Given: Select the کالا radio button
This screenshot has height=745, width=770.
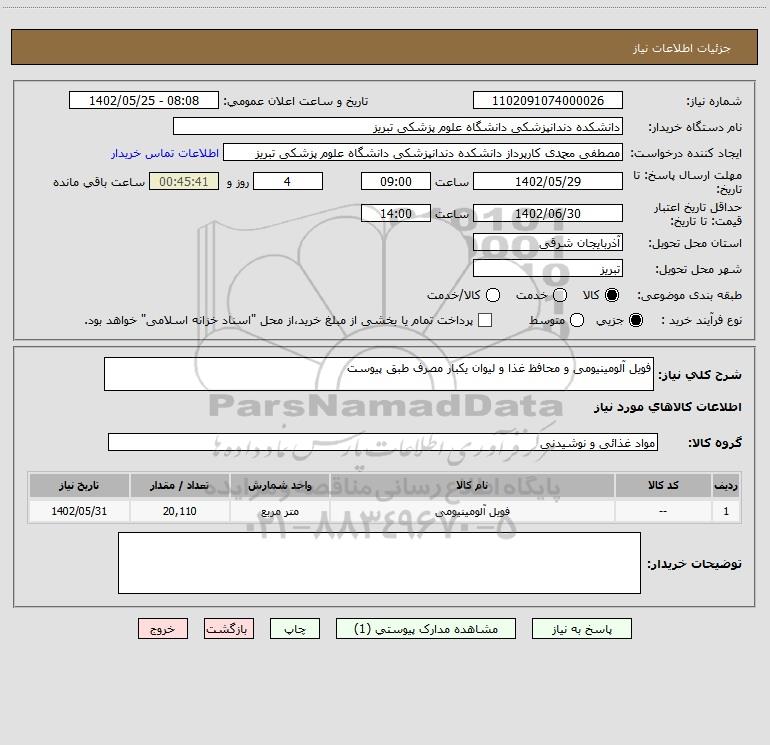Looking at the screenshot, I should coord(612,295).
